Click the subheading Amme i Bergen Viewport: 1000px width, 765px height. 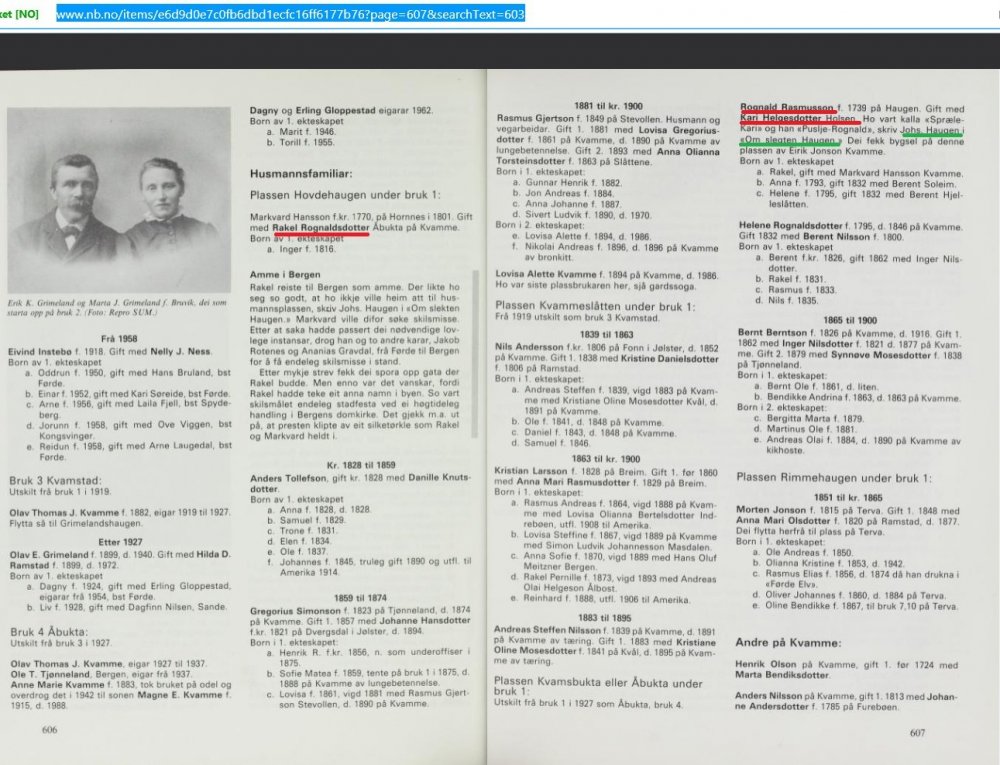pyautogui.click(x=279, y=272)
